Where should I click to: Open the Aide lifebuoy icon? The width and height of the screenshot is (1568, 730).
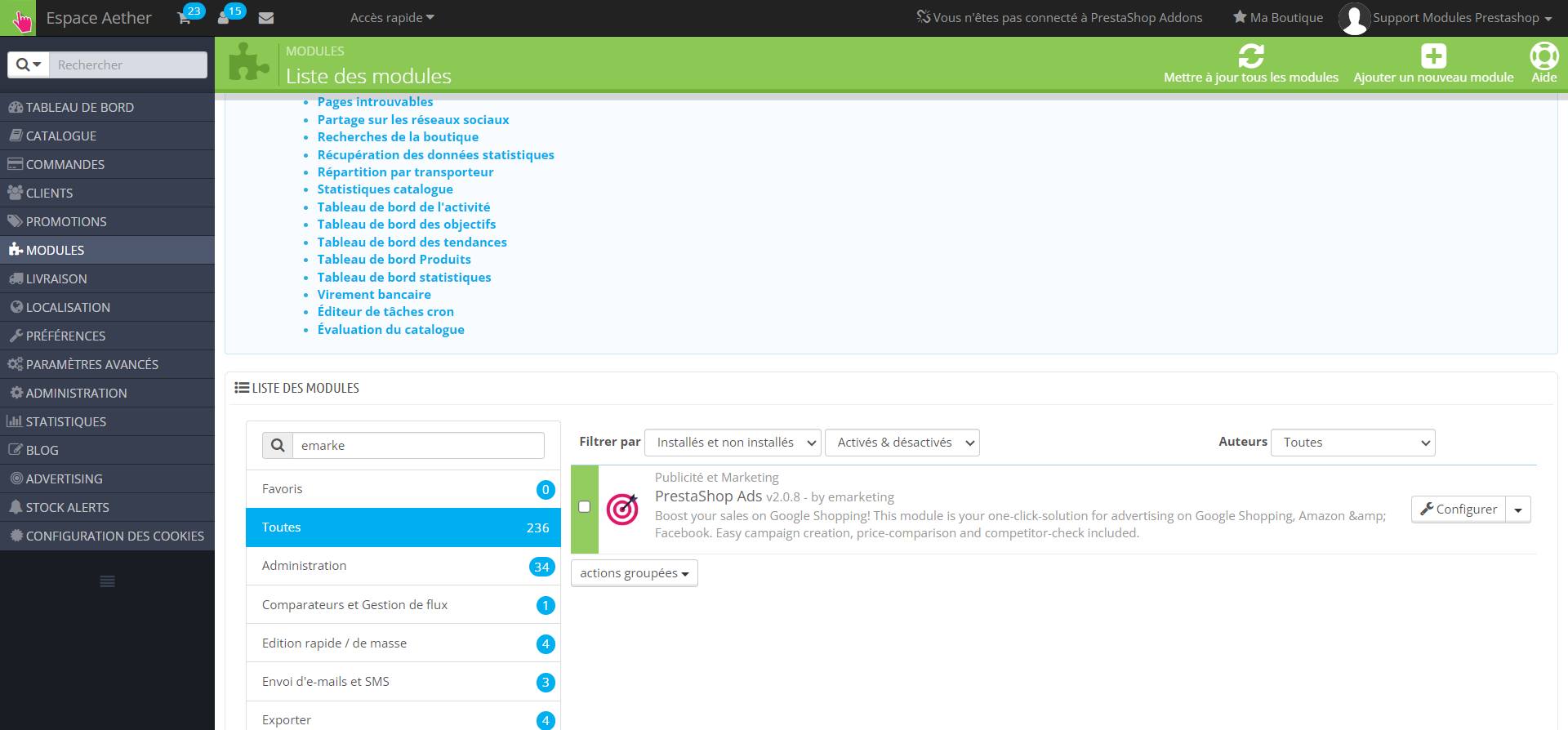1544,56
